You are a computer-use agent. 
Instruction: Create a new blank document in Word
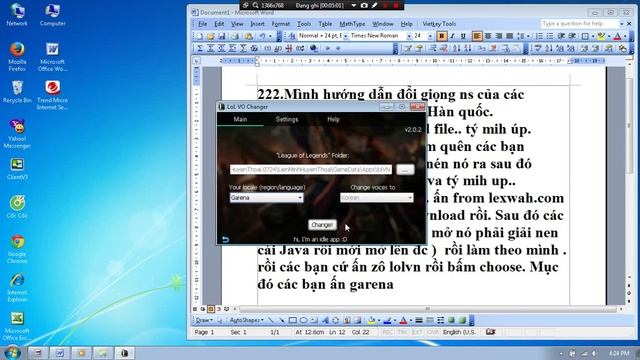[200, 36]
